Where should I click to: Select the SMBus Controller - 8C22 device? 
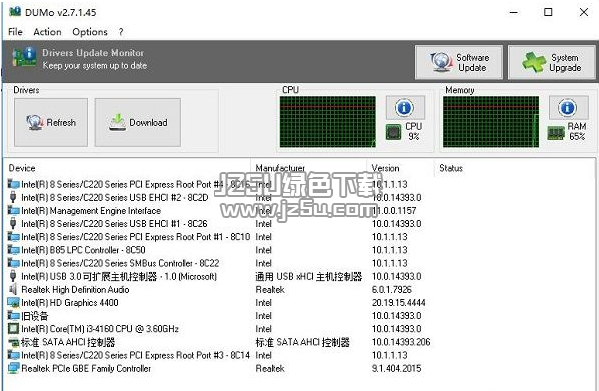120,263
